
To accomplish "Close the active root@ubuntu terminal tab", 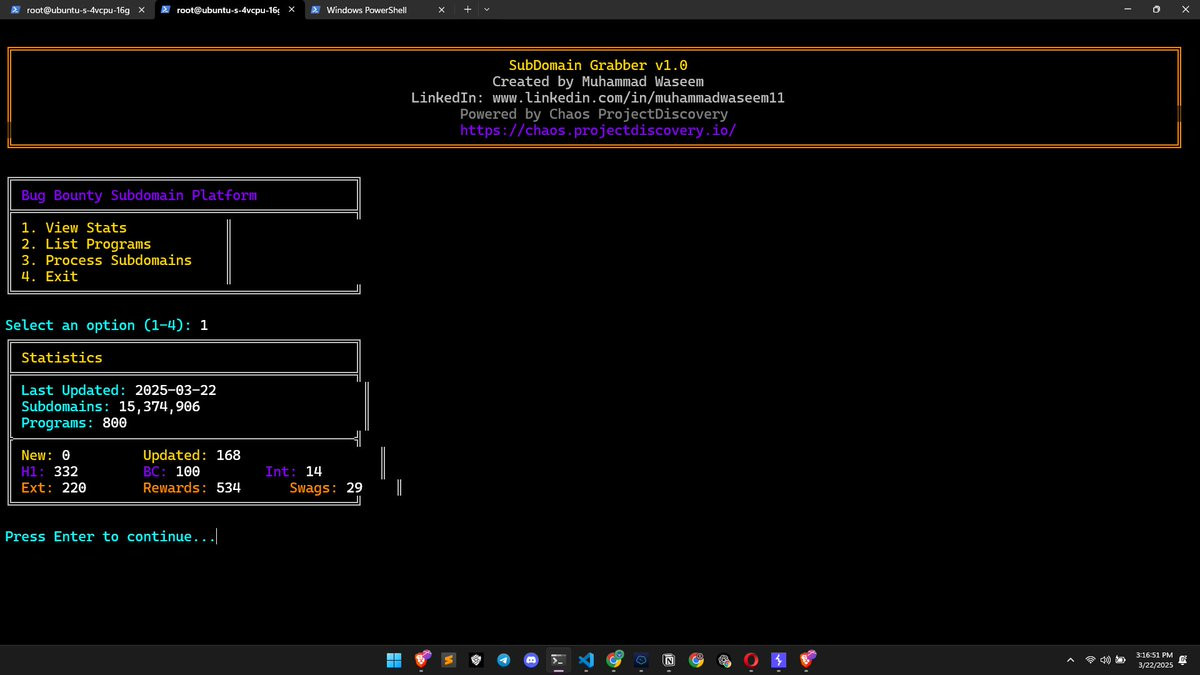I will [x=291, y=9].
